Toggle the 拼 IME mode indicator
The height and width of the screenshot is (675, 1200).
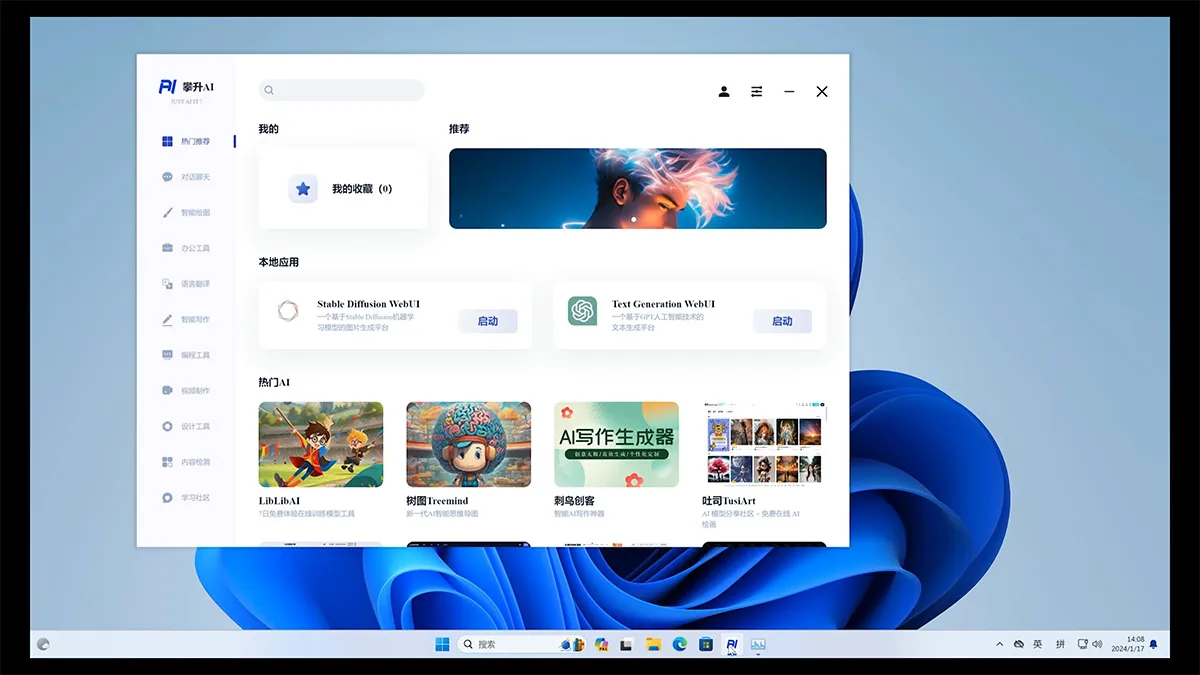coord(1060,644)
